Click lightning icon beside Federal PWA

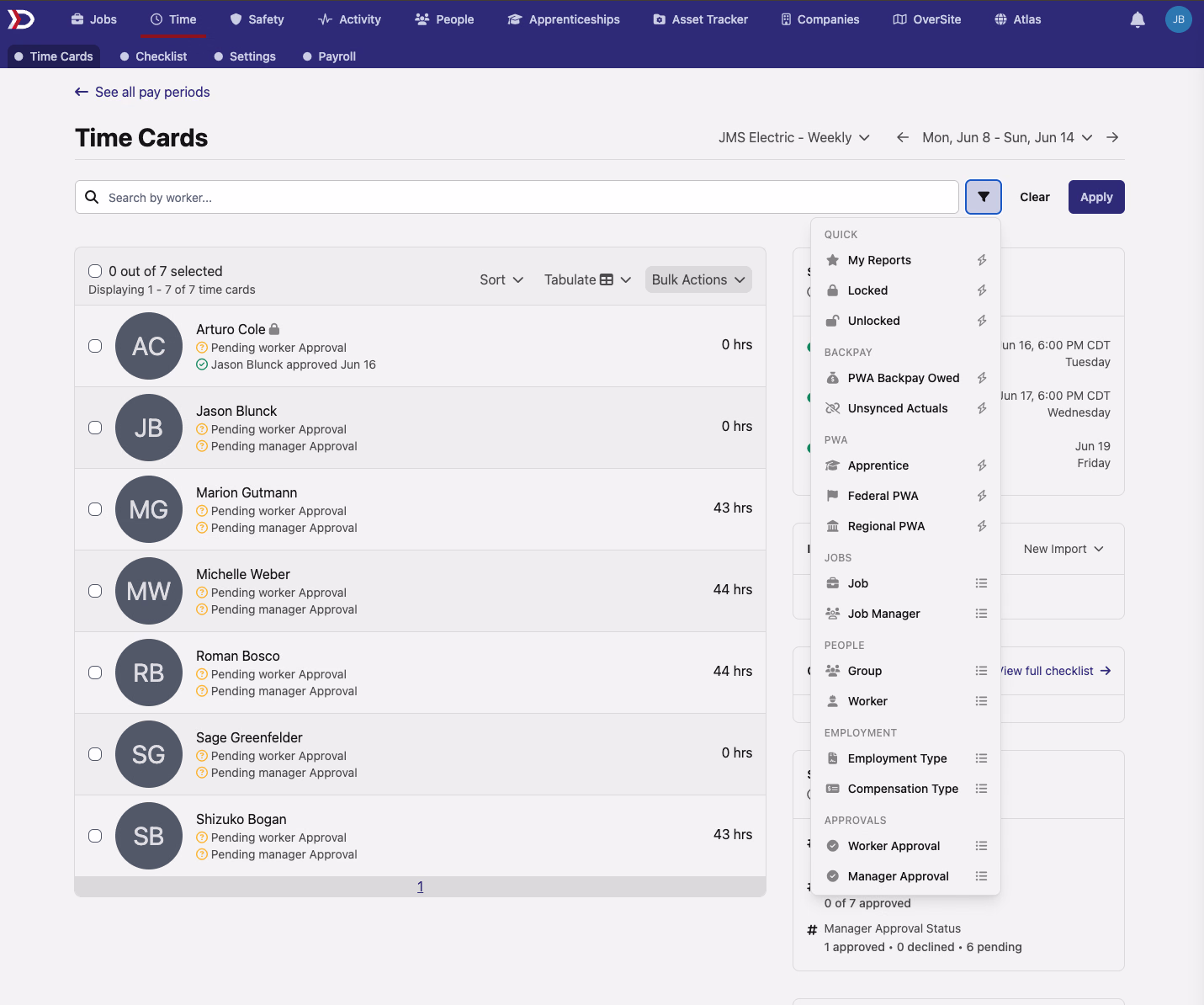tap(981, 496)
